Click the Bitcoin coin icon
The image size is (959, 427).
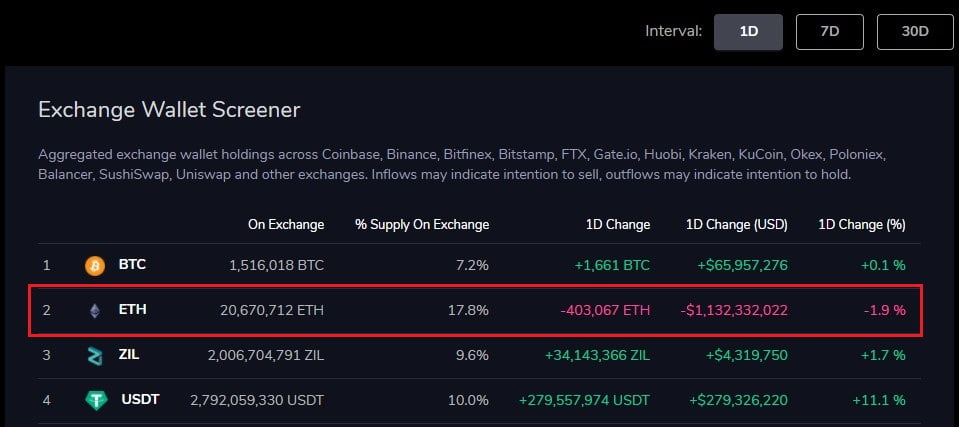click(x=95, y=266)
